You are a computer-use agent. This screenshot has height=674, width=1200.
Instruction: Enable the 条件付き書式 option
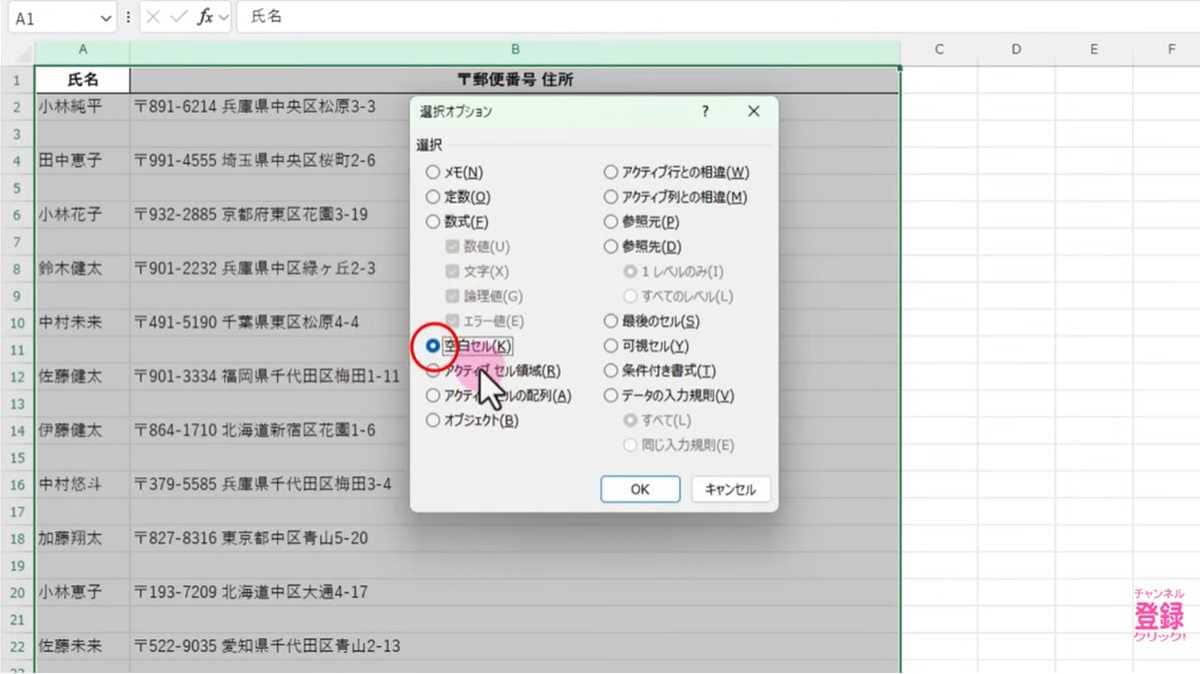pos(610,370)
